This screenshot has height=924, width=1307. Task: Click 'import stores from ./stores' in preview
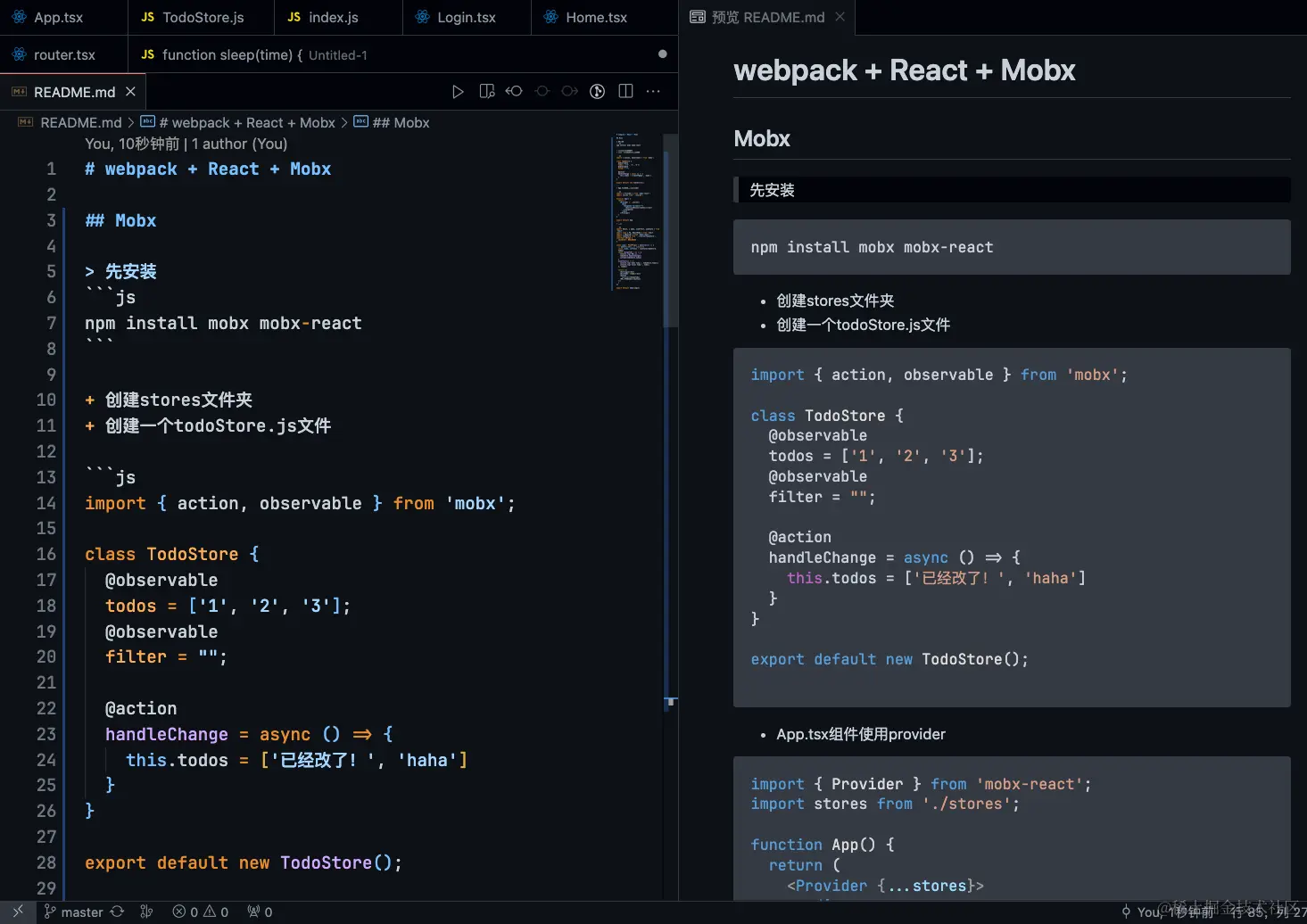pos(884,804)
